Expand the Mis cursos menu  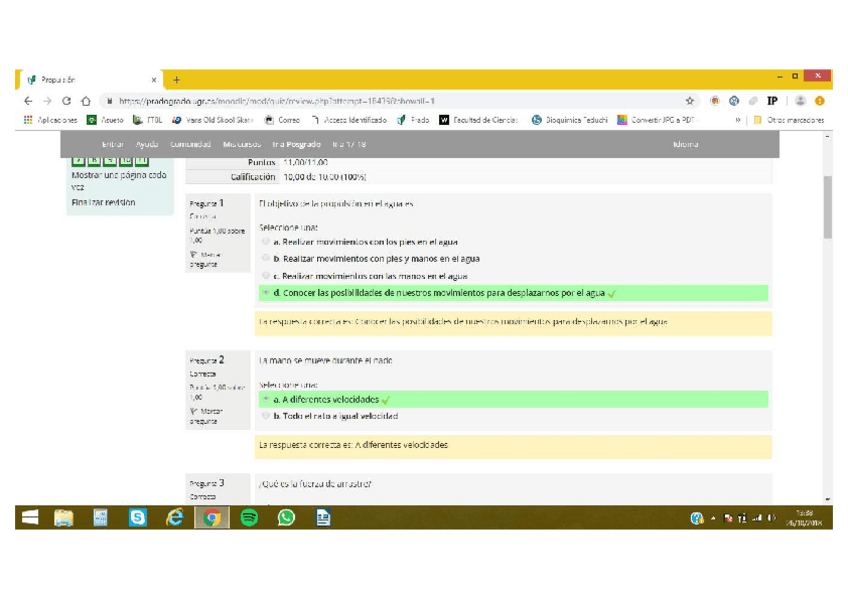coord(242,144)
